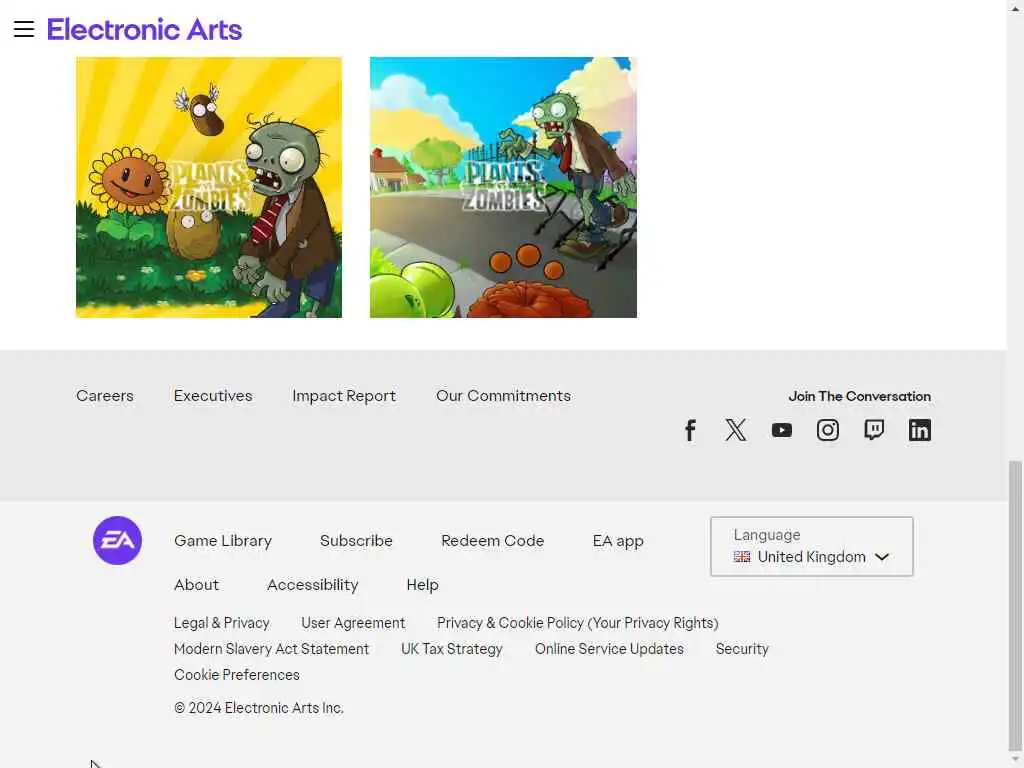
Task: Click the round purple EA logo
Action: [118, 541]
